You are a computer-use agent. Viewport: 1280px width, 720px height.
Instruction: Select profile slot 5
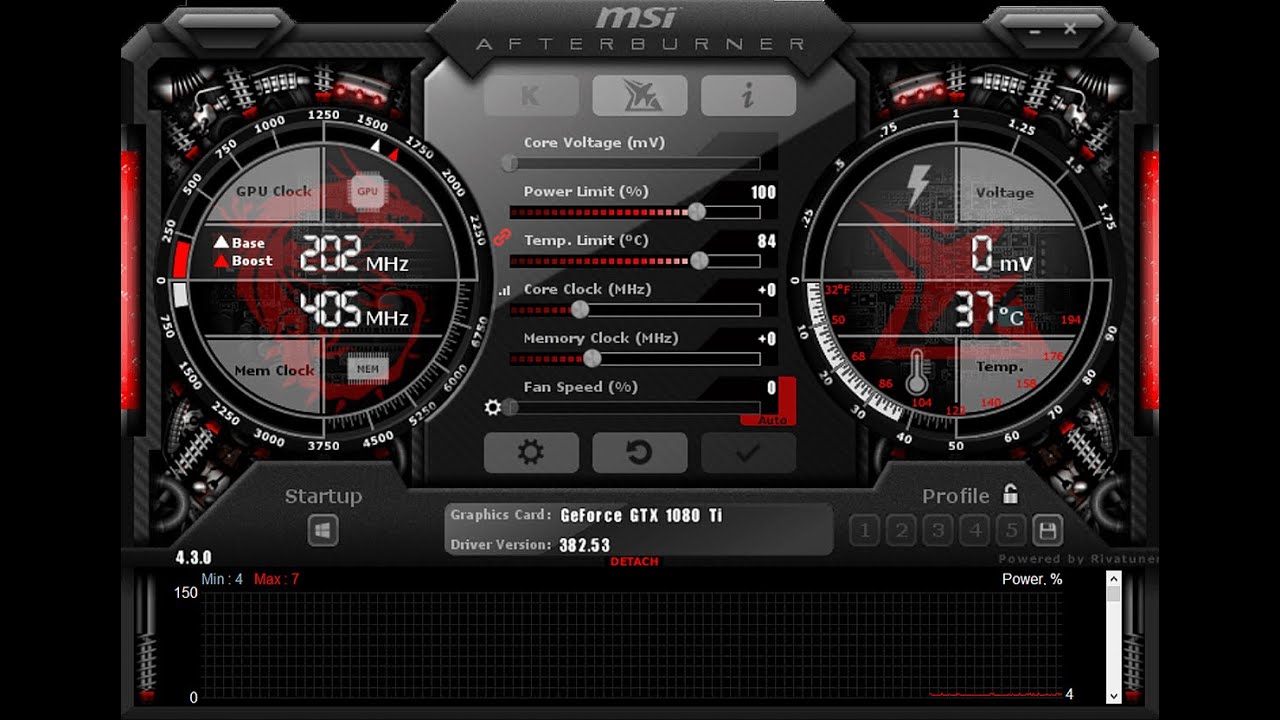[1012, 530]
